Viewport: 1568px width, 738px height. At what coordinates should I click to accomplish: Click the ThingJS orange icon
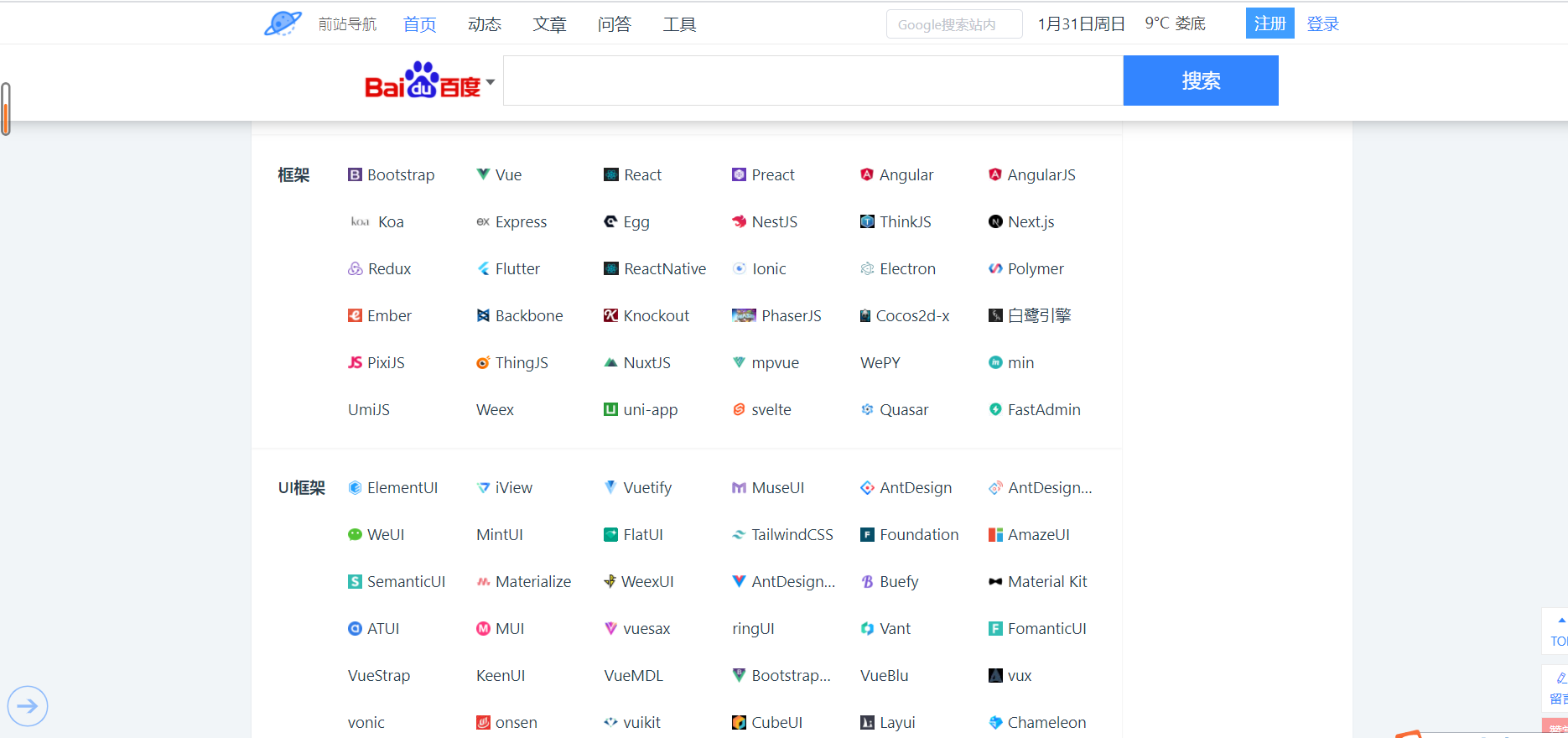[483, 362]
